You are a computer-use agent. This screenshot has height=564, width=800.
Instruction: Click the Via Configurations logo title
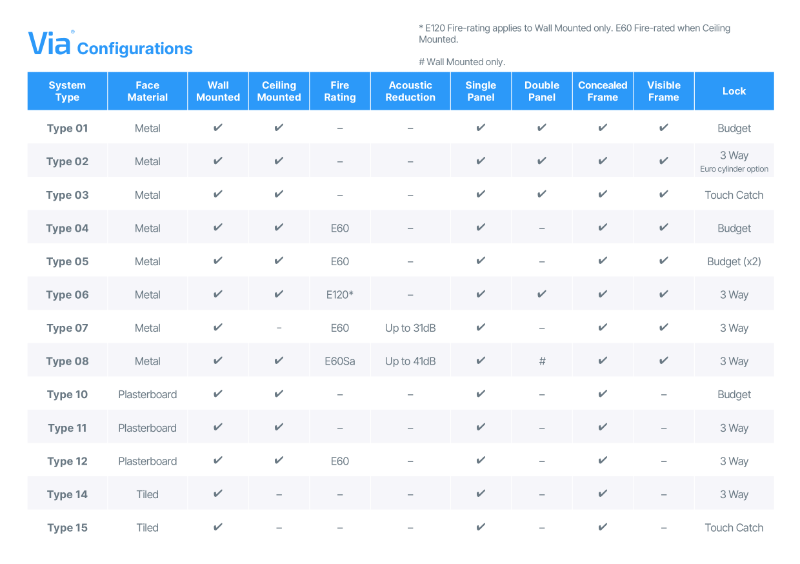tap(110, 43)
